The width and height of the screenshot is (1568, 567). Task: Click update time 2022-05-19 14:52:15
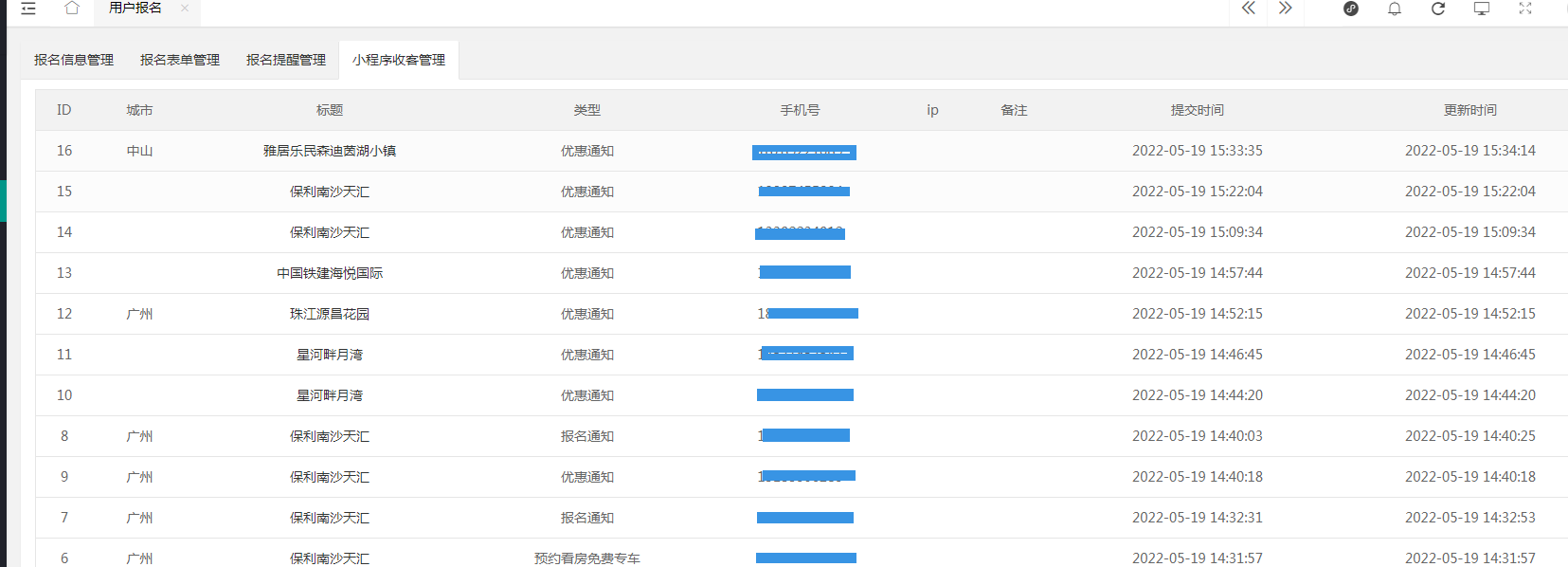click(1470, 314)
